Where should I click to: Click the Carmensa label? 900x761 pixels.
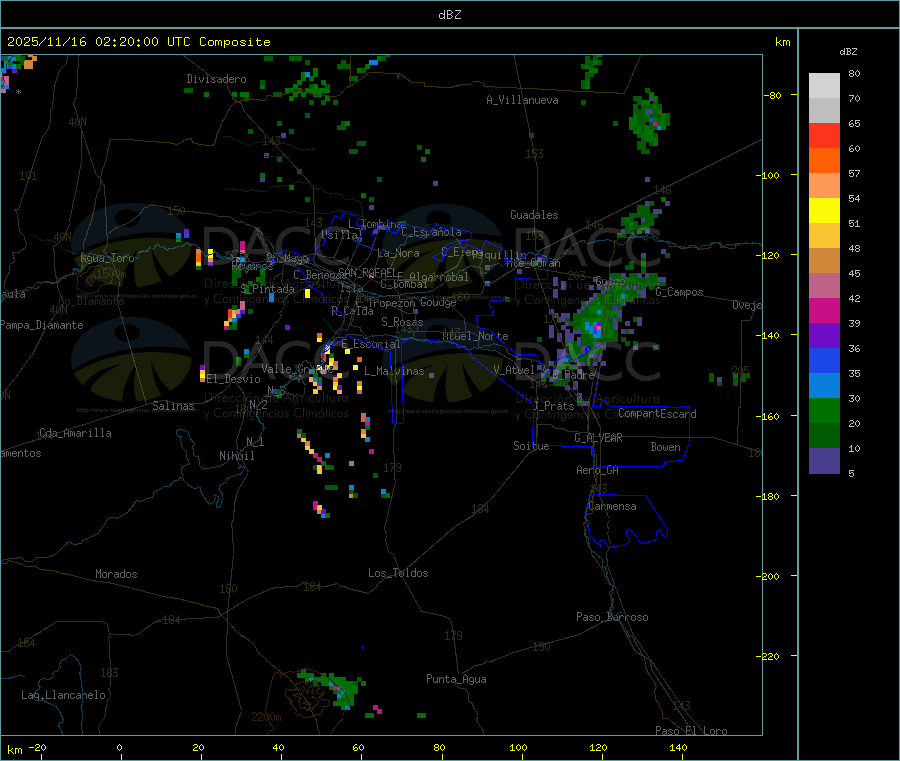pos(612,506)
